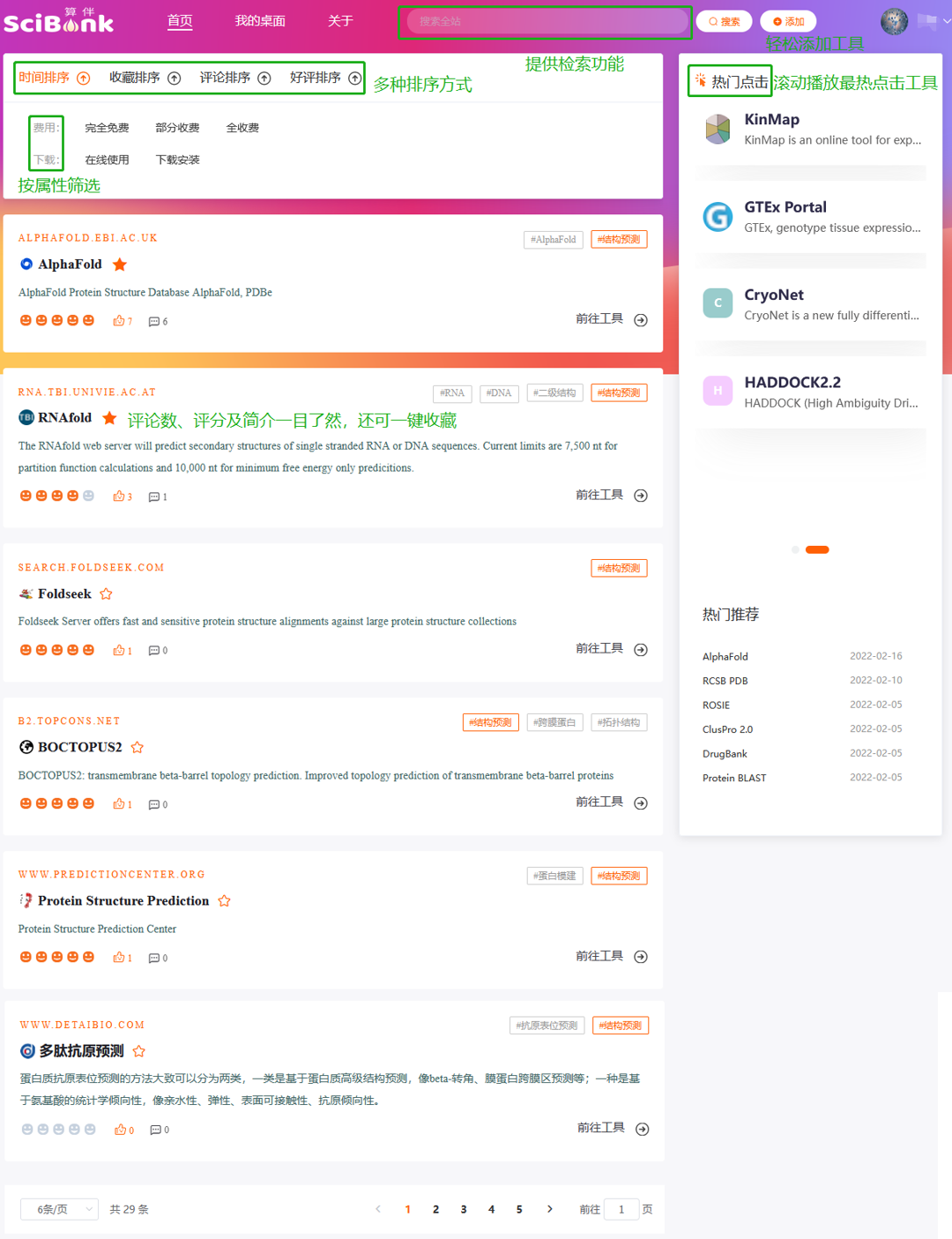
Task: Select the 下载安装 filter
Action: click(177, 160)
